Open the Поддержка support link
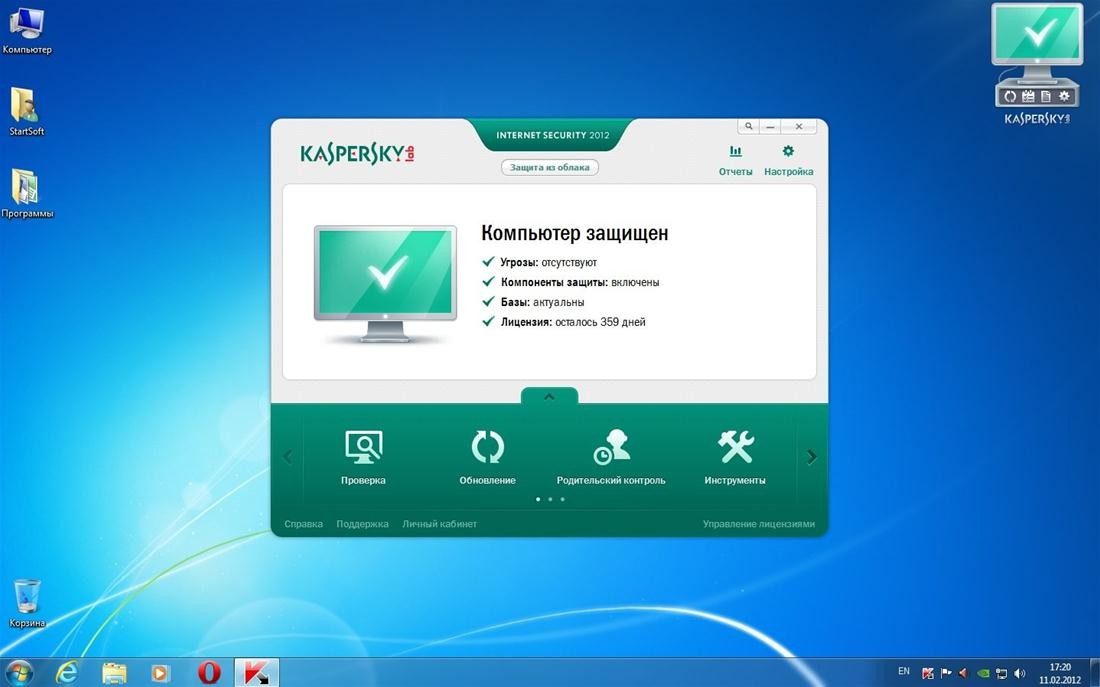Image resolution: width=1100 pixels, height=687 pixels. point(362,523)
